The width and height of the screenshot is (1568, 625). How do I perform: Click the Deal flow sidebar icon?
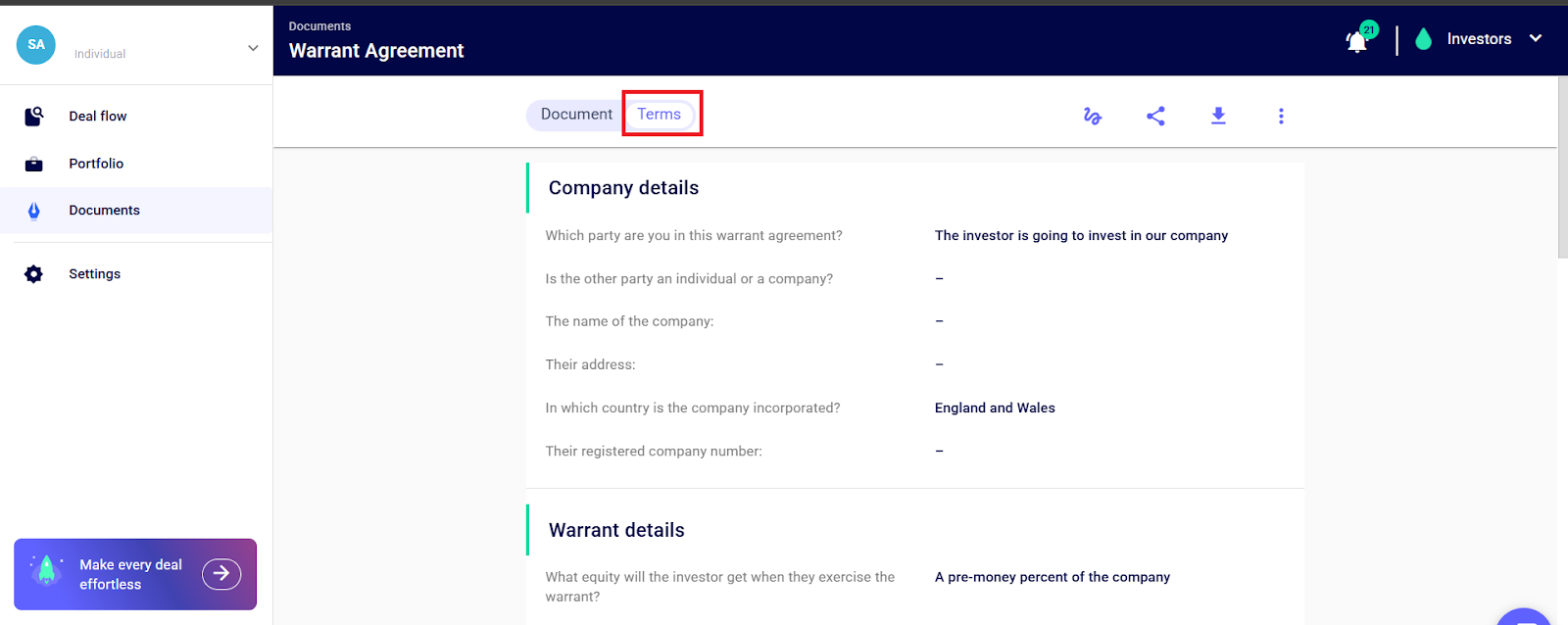click(x=33, y=117)
